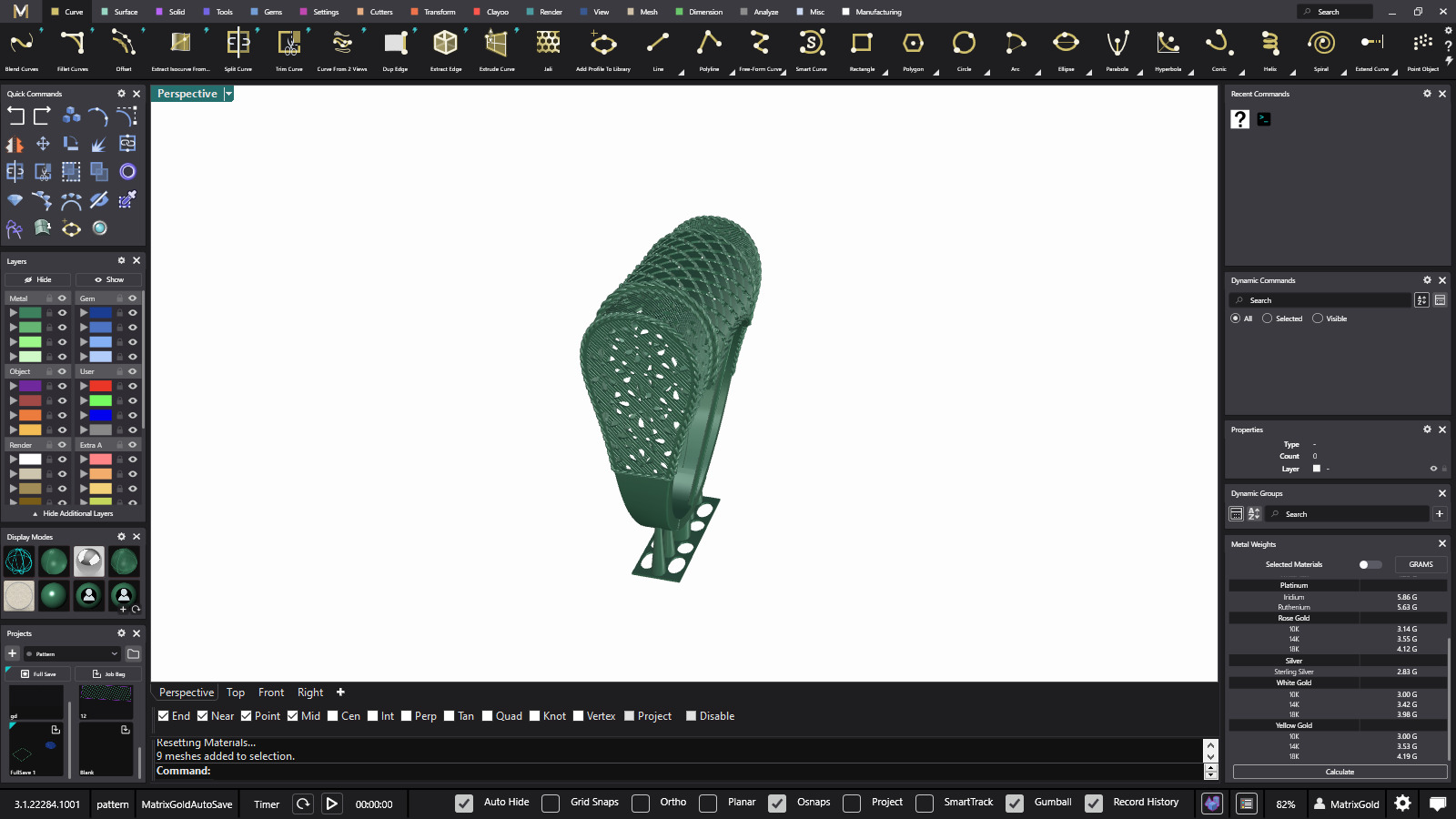Select the Helix tool

(1270, 50)
